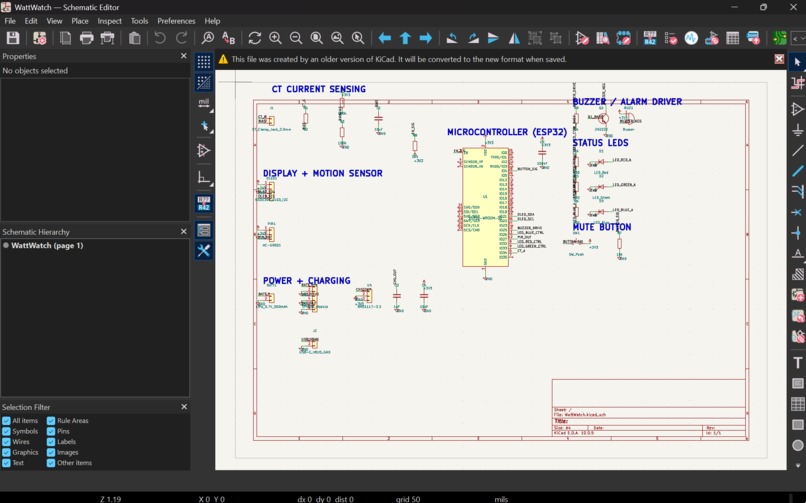Toggle the properties manager wrench button

pos(204,251)
